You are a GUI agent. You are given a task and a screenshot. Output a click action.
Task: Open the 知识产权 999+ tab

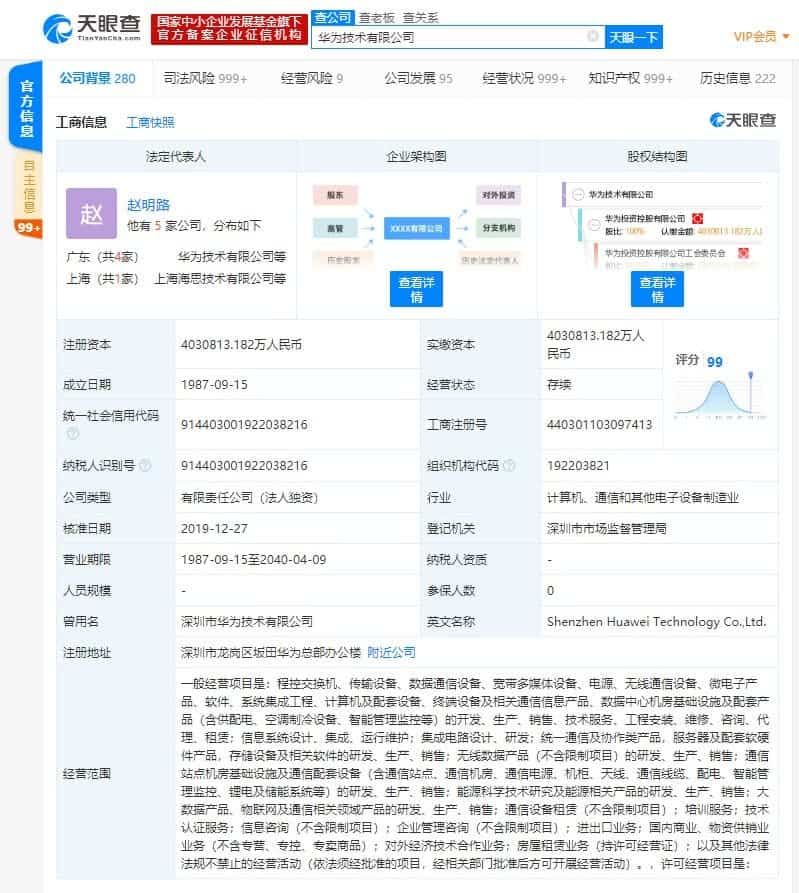(630, 78)
